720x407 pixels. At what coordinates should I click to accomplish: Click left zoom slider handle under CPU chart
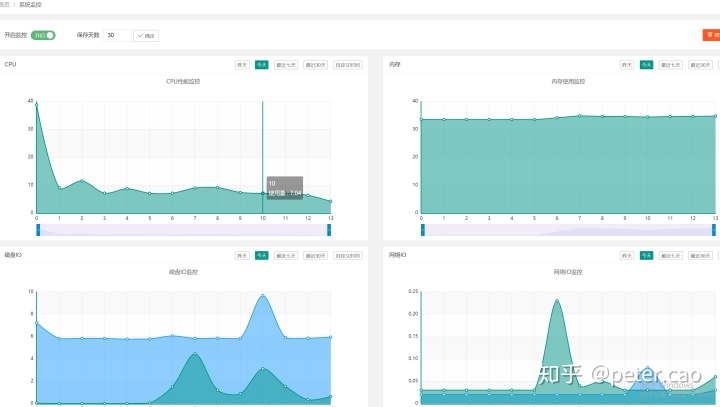(38, 229)
